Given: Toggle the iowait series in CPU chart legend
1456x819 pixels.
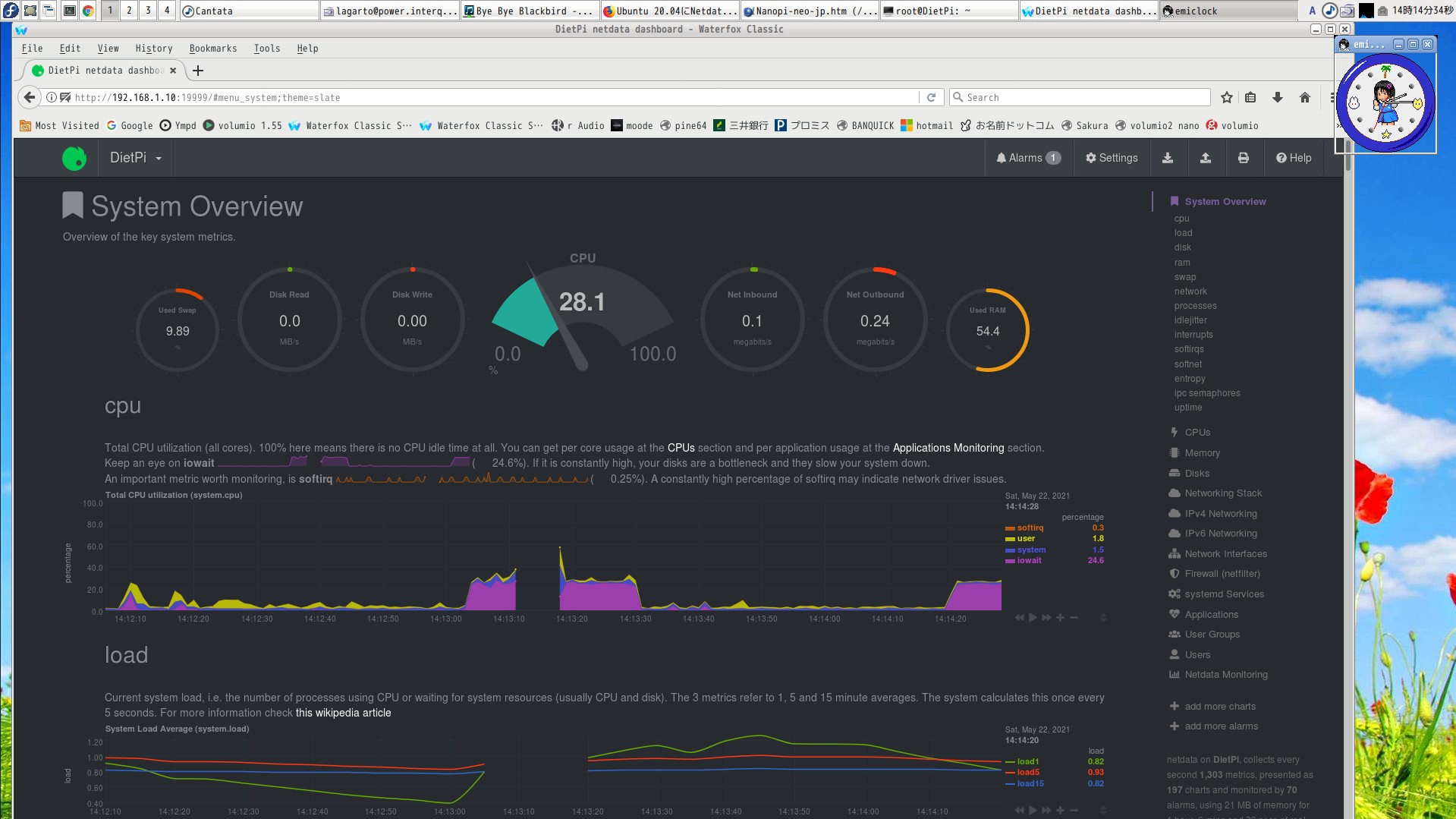Looking at the screenshot, I should click(1029, 560).
